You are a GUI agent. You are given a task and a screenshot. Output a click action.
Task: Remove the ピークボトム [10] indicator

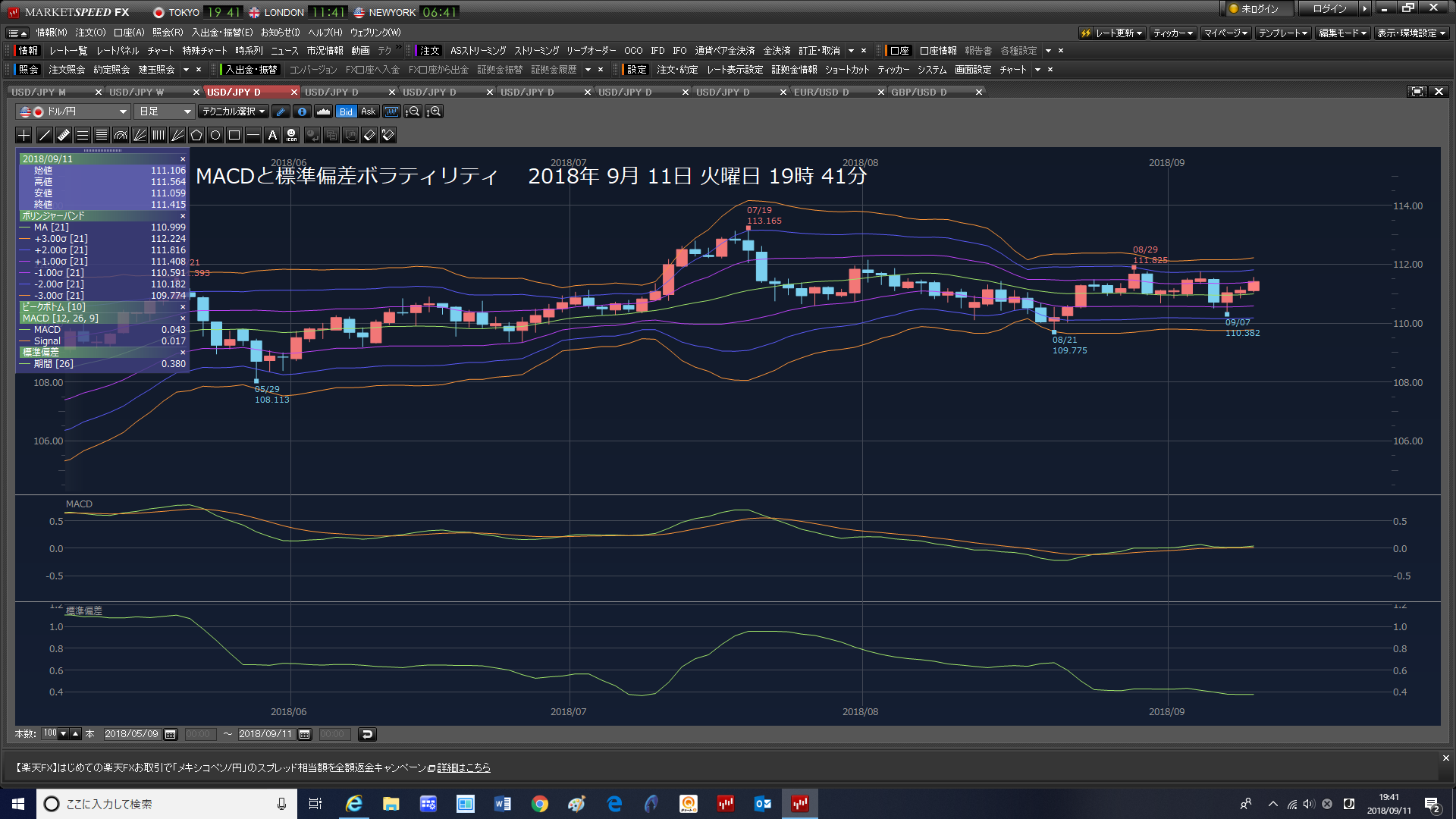[183, 307]
